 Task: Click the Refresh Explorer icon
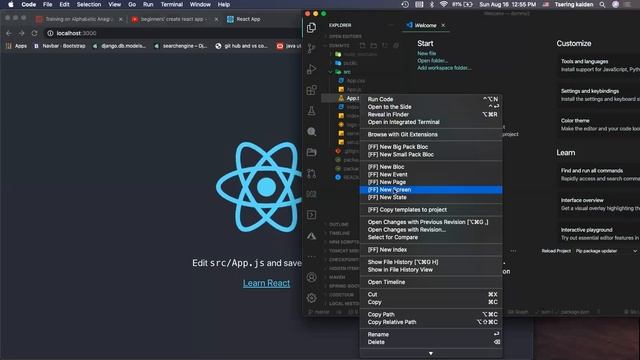384,45
